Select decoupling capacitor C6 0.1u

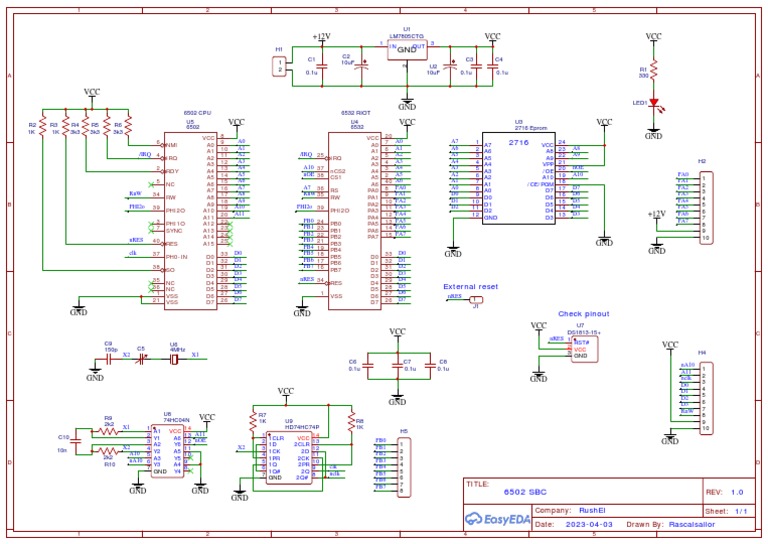pos(368,366)
